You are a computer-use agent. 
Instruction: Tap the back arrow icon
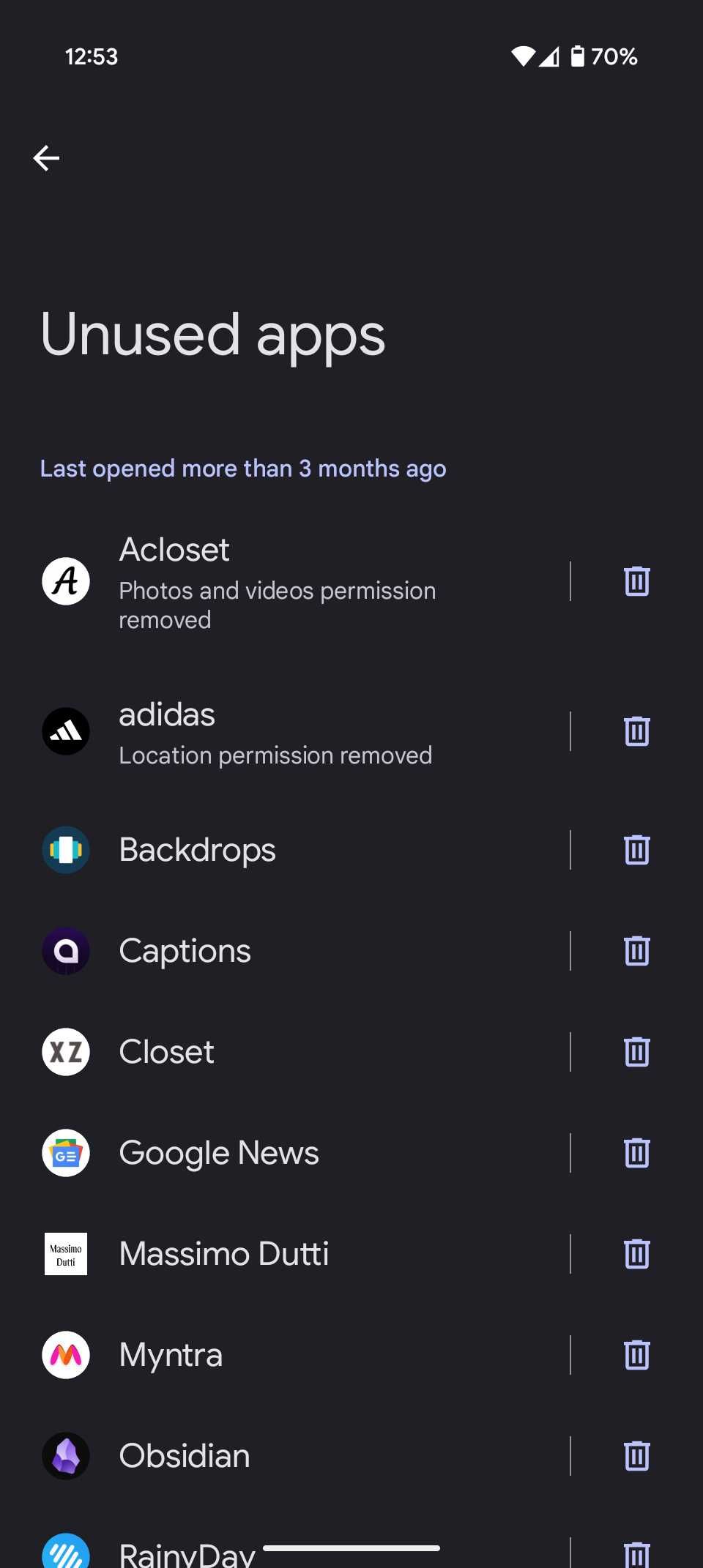46,157
